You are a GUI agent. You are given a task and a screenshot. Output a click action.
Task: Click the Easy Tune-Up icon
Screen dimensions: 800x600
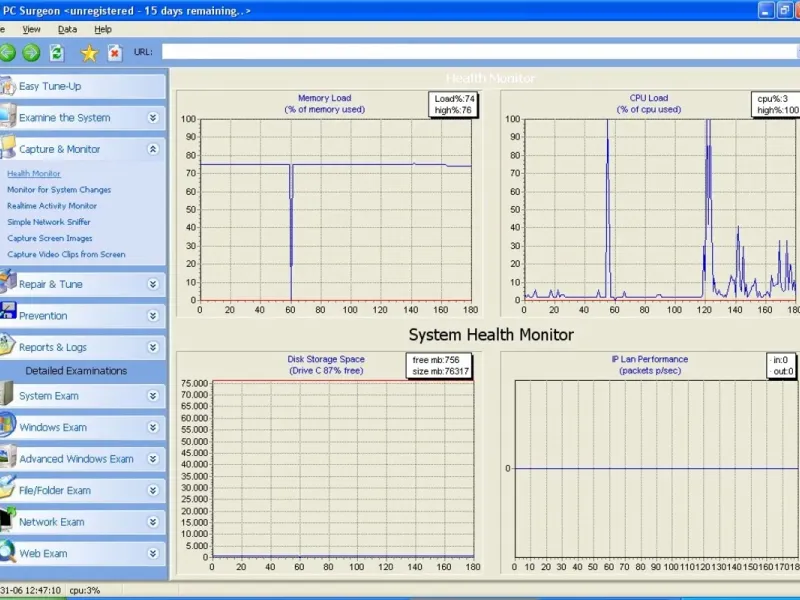pos(7,86)
